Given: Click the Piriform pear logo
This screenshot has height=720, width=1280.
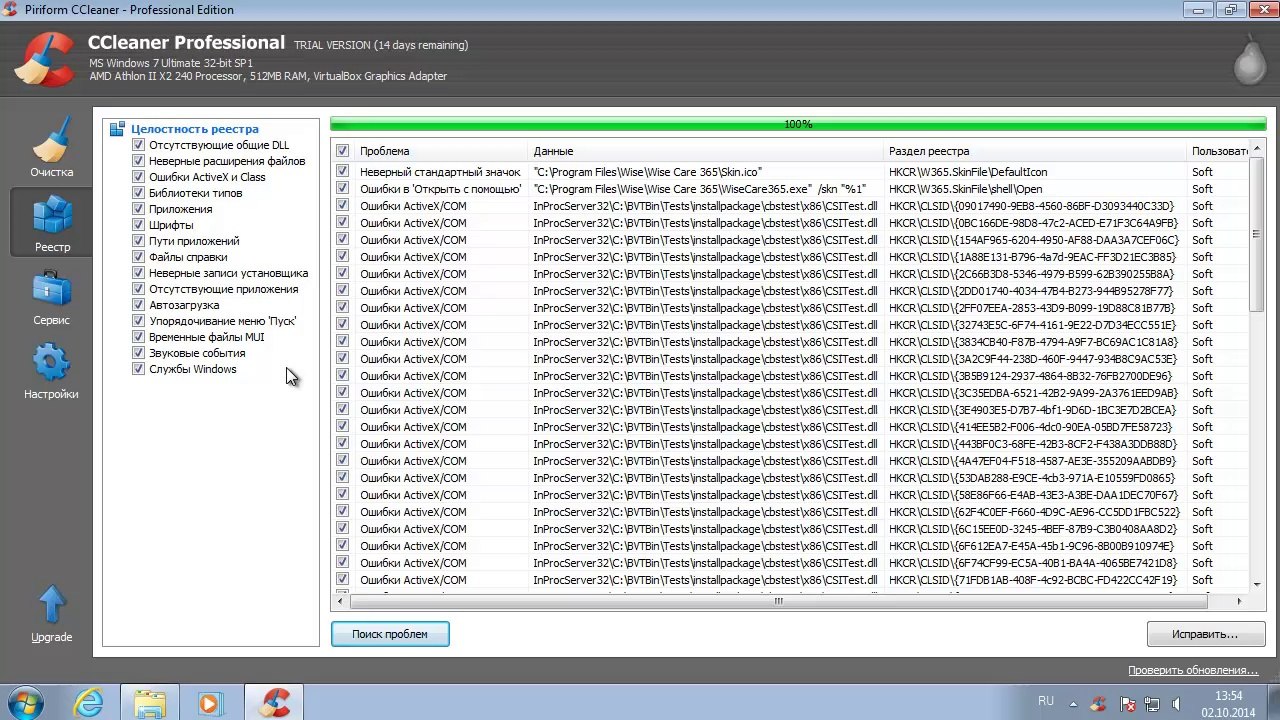Looking at the screenshot, I should pyautogui.click(x=1249, y=62).
